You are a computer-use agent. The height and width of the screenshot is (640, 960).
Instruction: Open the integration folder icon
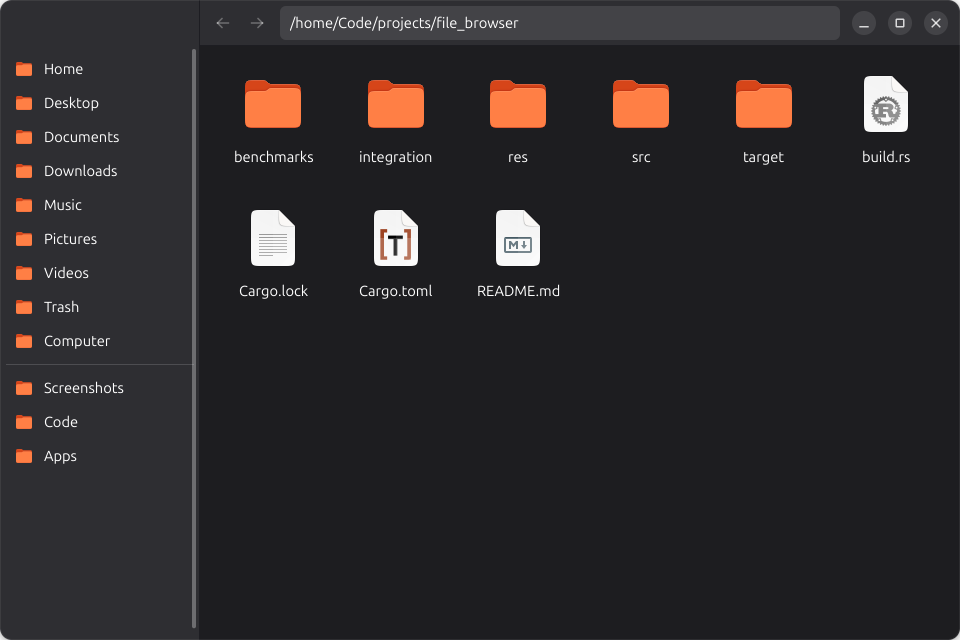click(x=396, y=104)
